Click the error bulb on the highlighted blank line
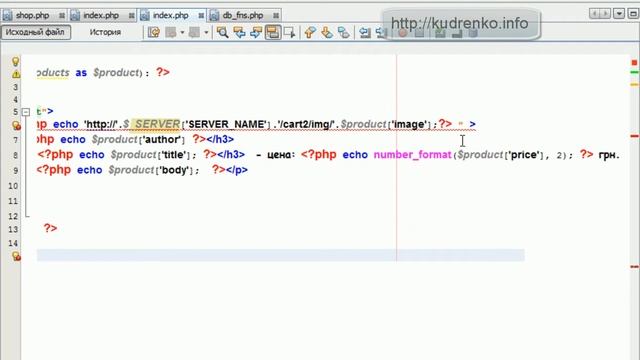Image resolution: width=640 pixels, height=360 pixels. coord(16,256)
